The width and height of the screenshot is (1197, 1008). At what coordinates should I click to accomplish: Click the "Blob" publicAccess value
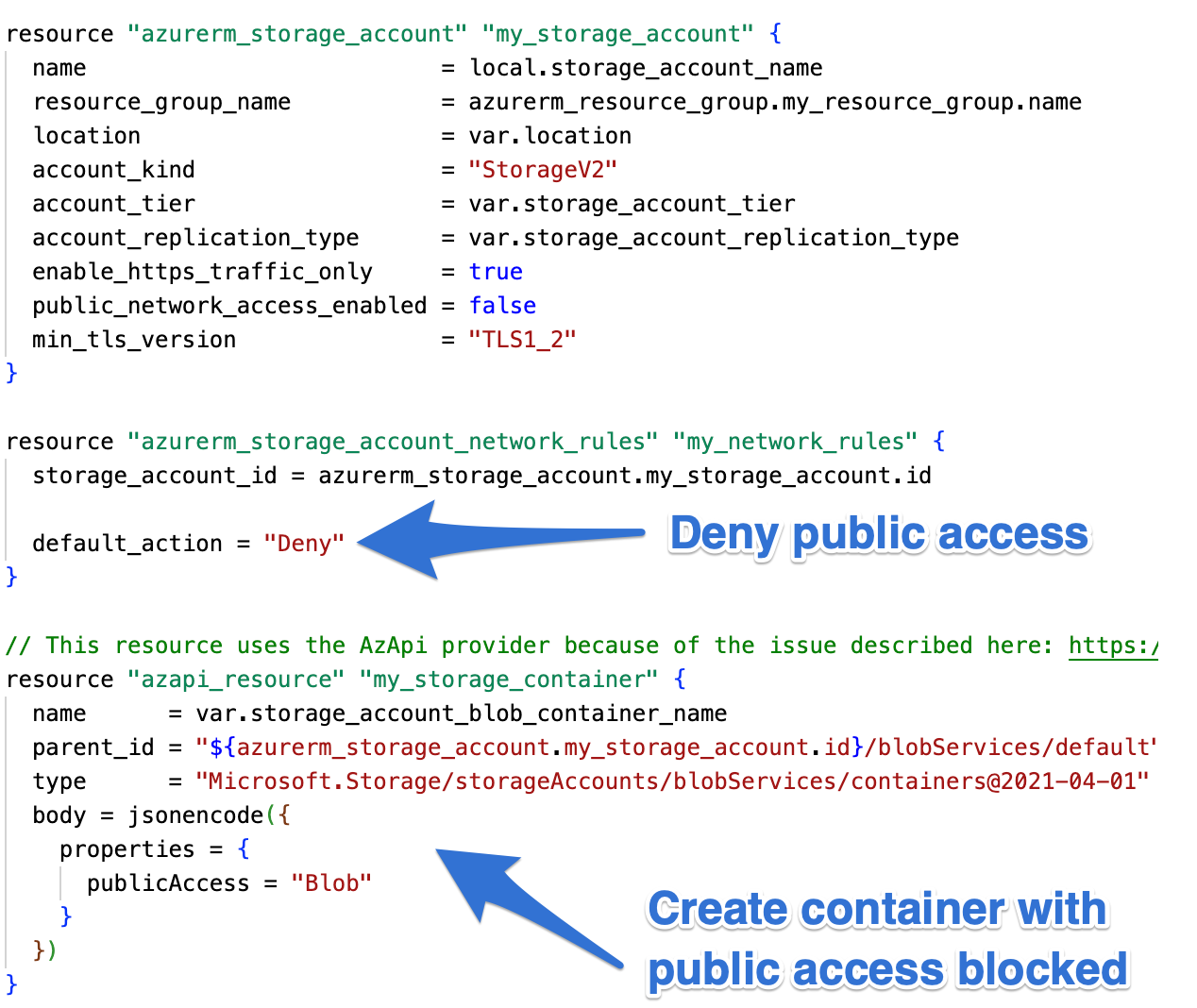(331, 883)
